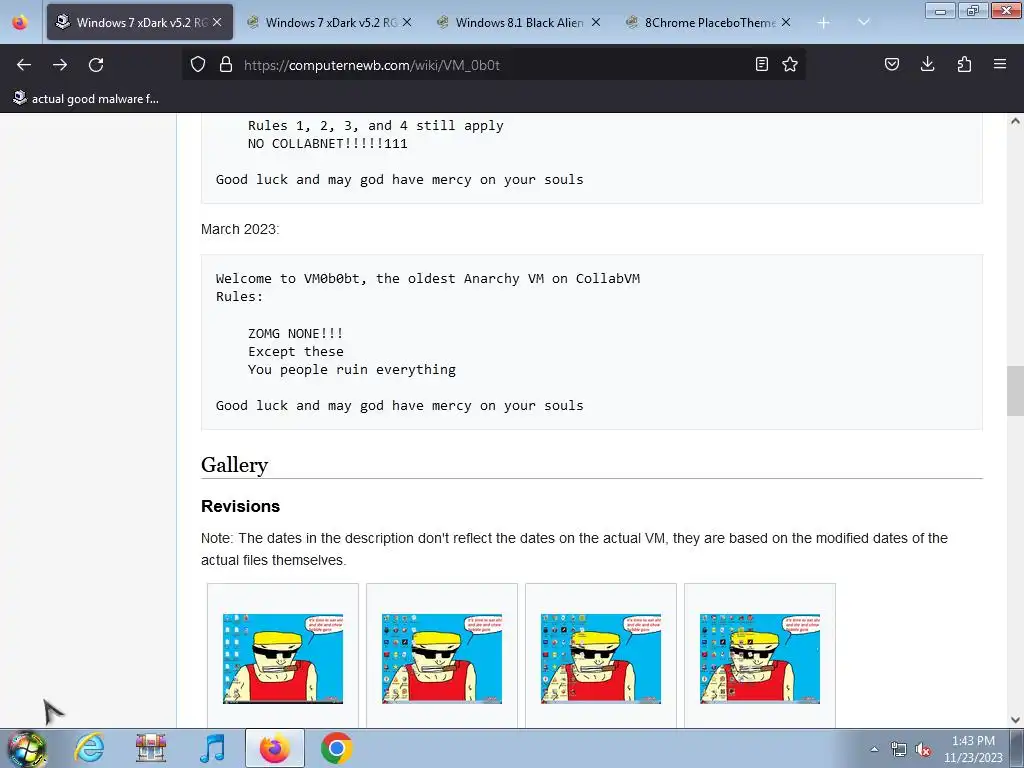Open the muted volume tray icon

(923, 749)
